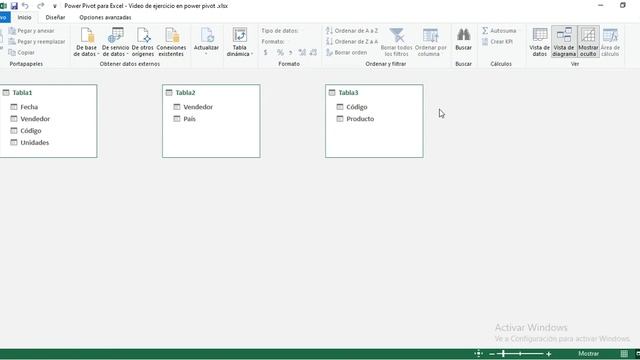The image size is (640, 360).
Task: Apply currency format with dollar icon
Action: [x=266, y=52]
